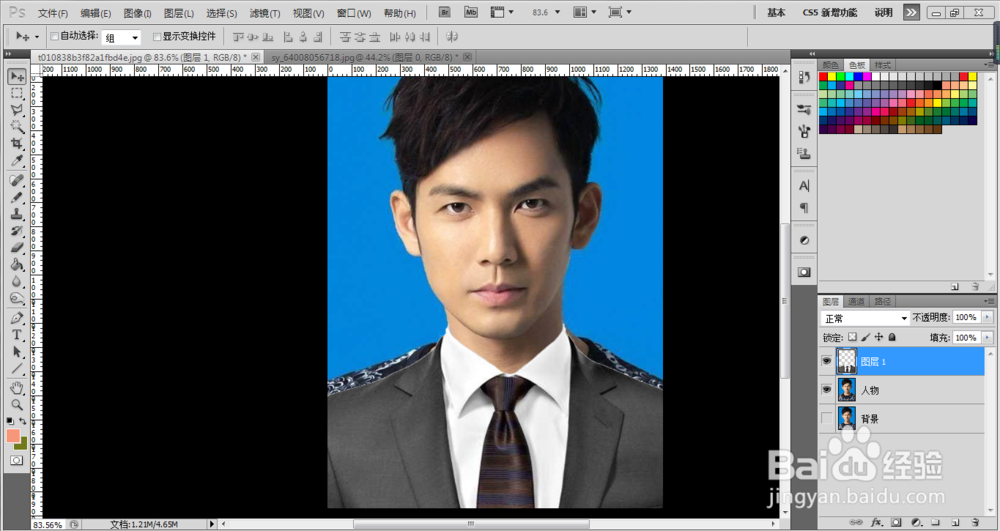Delete layer using the Layers panel trash icon
1000x531 pixels.
click(975, 522)
